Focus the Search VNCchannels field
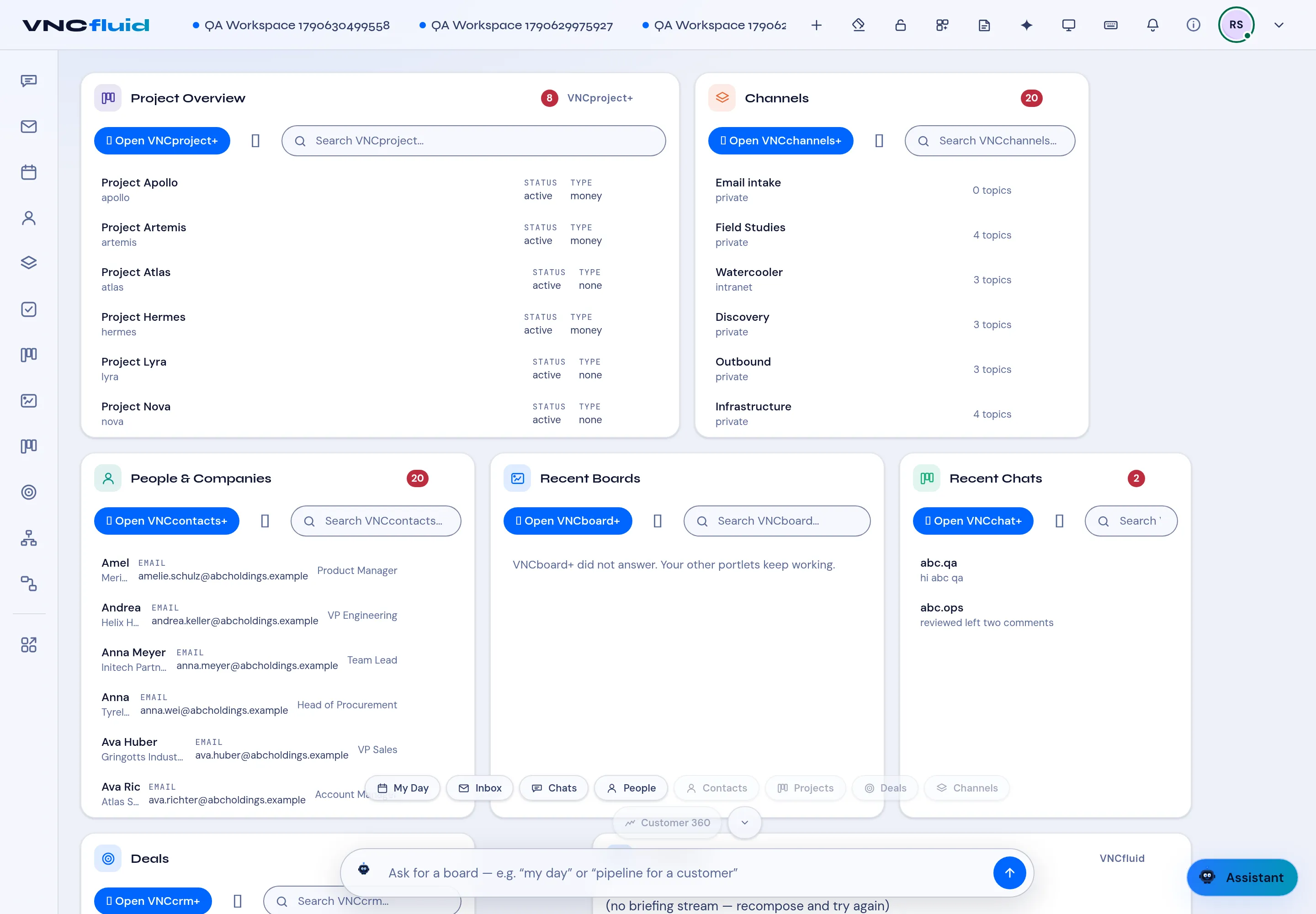Image resolution: width=1316 pixels, height=914 pixels. pyautogui.click(x=990, y=141)
